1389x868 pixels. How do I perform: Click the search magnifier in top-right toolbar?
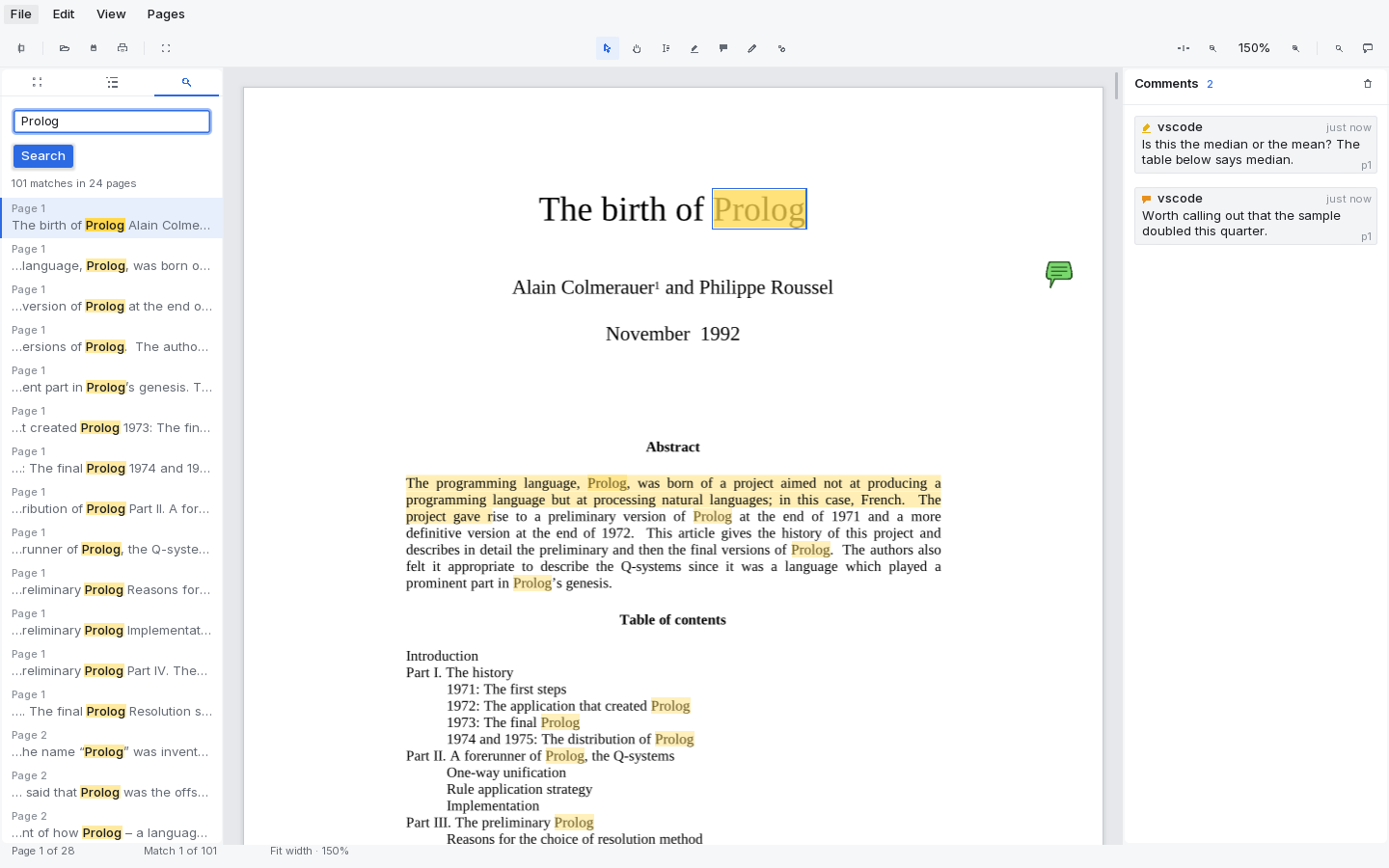(1339, 48)
